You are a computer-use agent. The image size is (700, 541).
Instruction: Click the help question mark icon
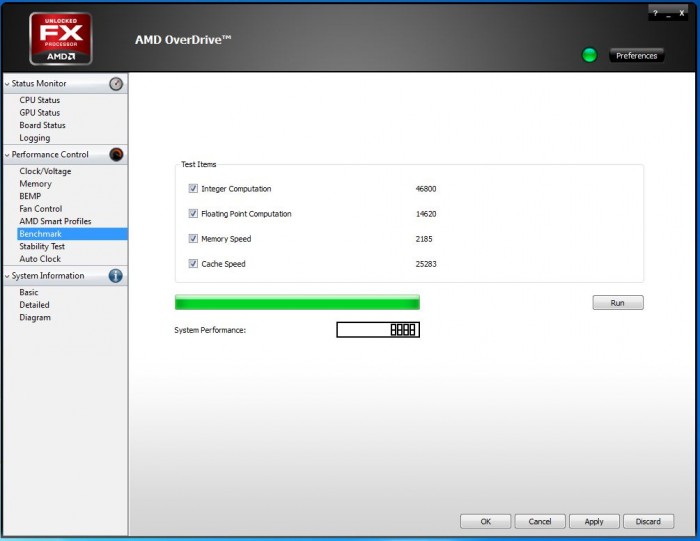pyautogui.click(x=655, y=13)
